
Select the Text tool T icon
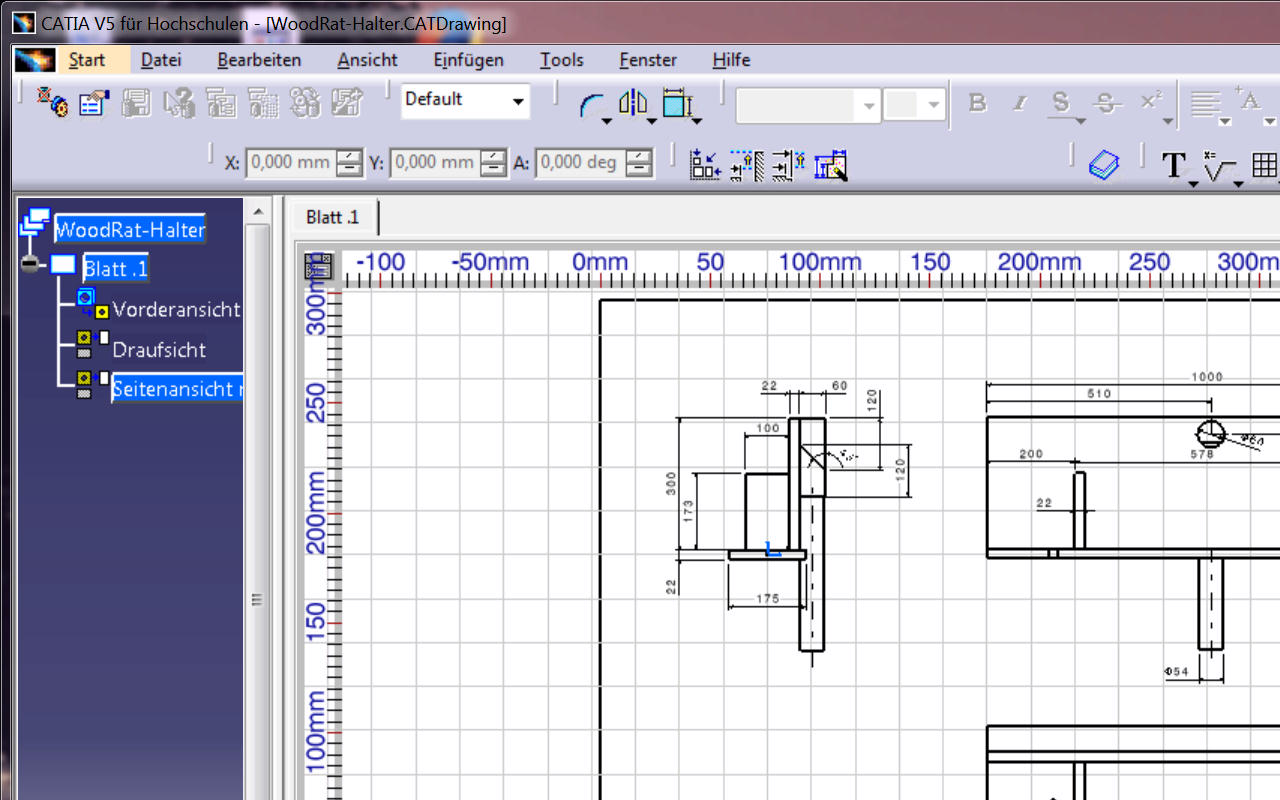coord(1174,165)
